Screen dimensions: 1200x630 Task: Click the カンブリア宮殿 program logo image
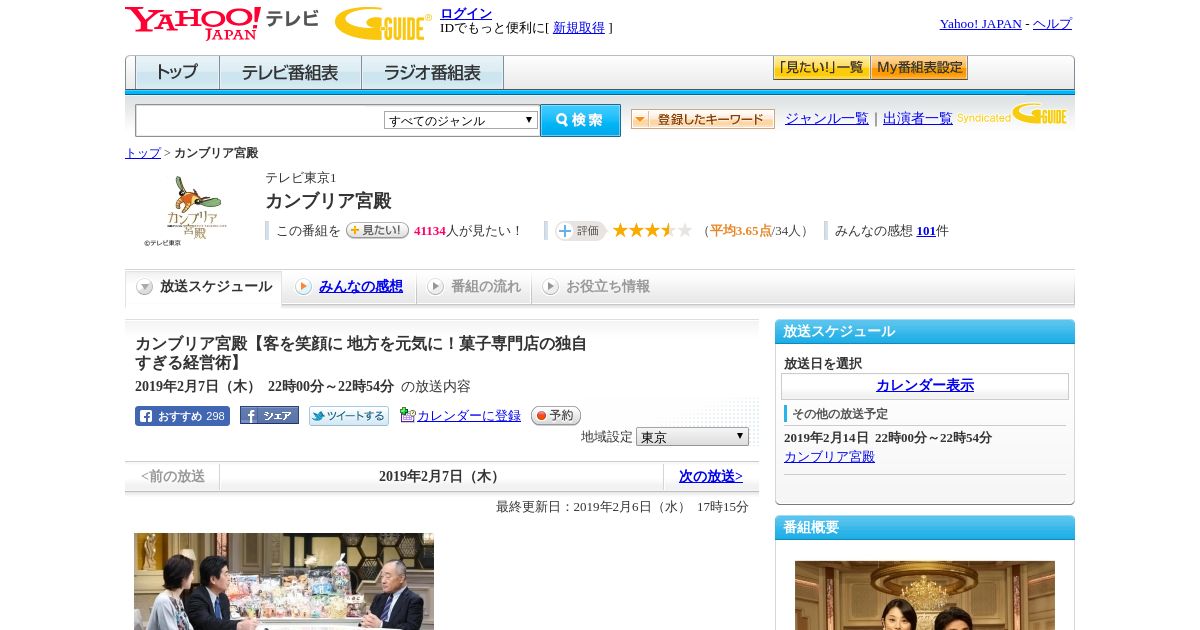[x=194, y=210]
